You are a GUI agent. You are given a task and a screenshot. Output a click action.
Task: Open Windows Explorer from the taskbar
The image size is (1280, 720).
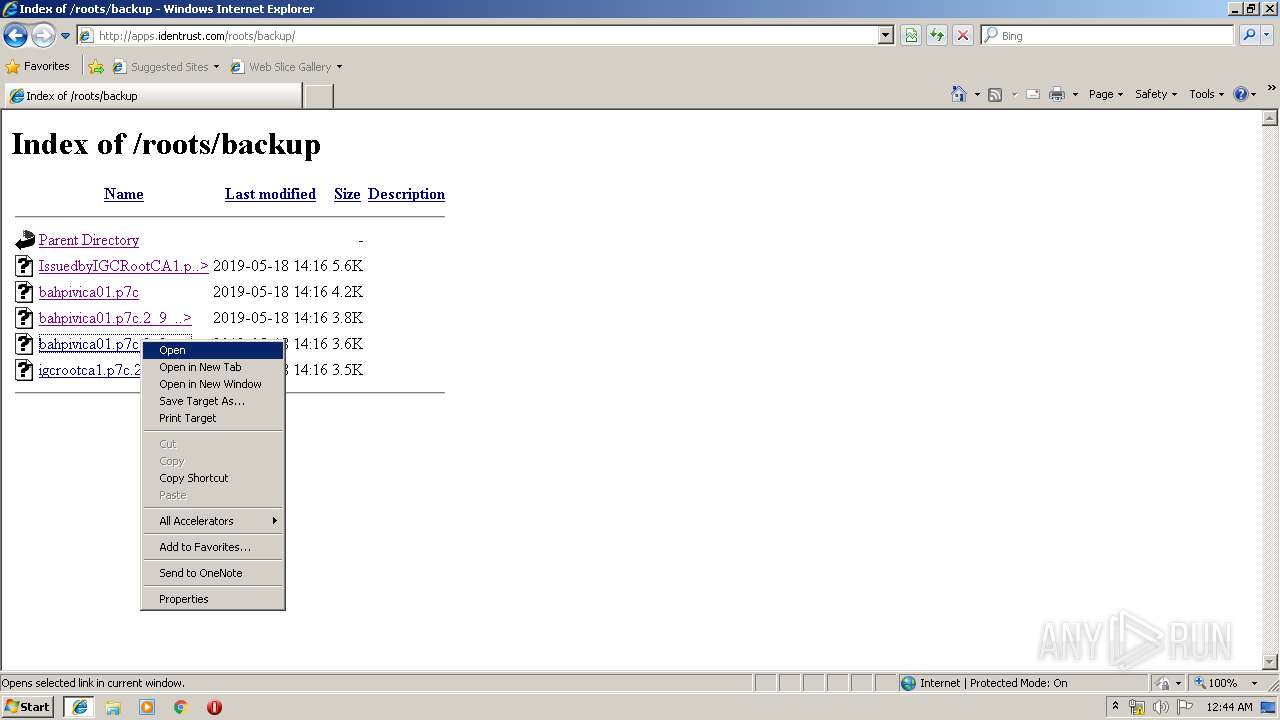tap(113, 707)
